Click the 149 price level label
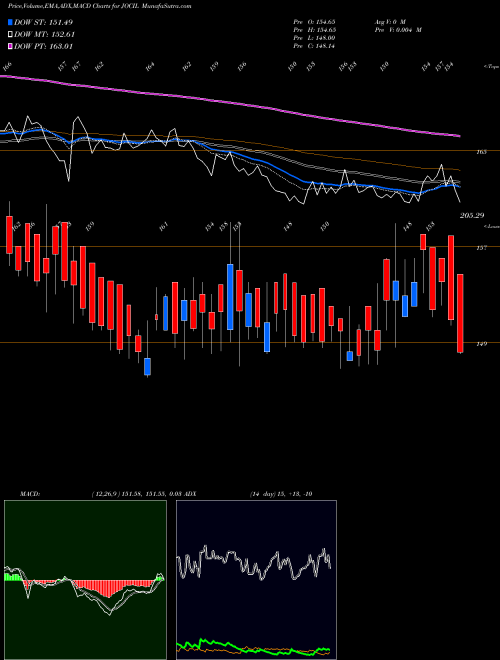 coord(482,344)
